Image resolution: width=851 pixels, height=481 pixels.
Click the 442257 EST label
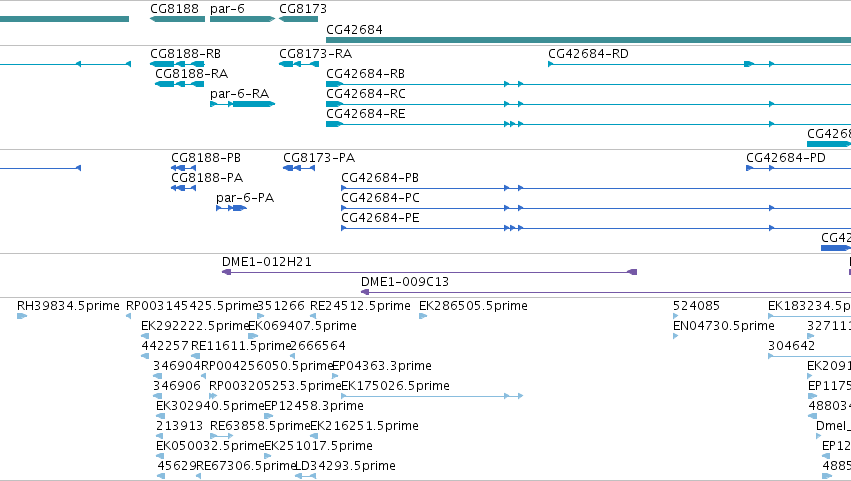[165, 346]
